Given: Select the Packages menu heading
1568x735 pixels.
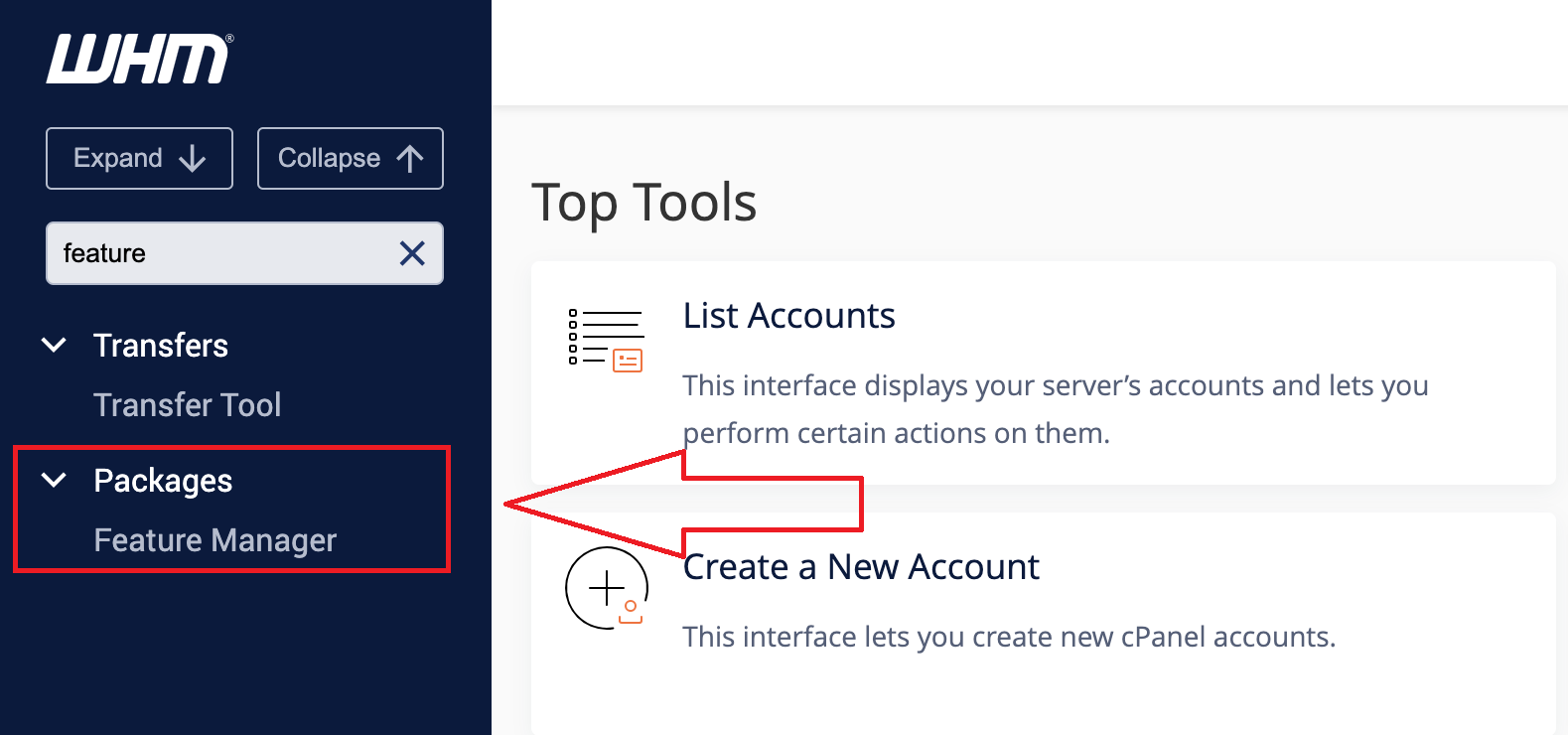Looking at the screenshot, I should (x=163, y=481).
